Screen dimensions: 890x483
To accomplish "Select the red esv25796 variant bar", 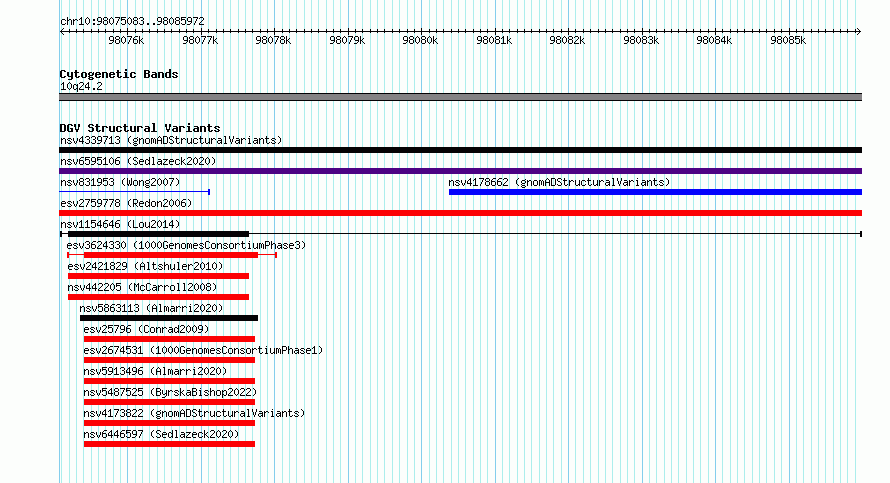I will 169,339.
